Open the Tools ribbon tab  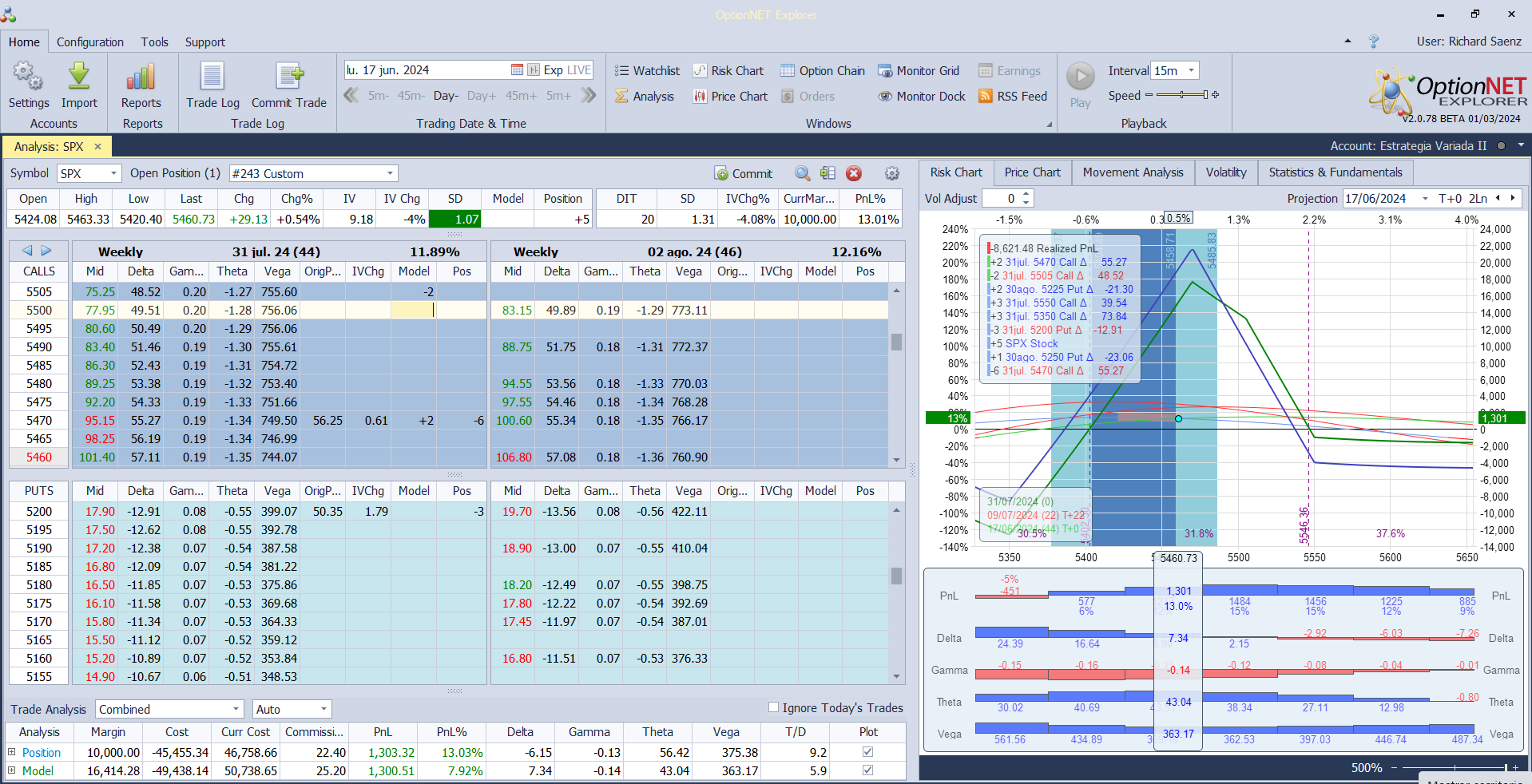pyautogui.click(x=155, y=42)
